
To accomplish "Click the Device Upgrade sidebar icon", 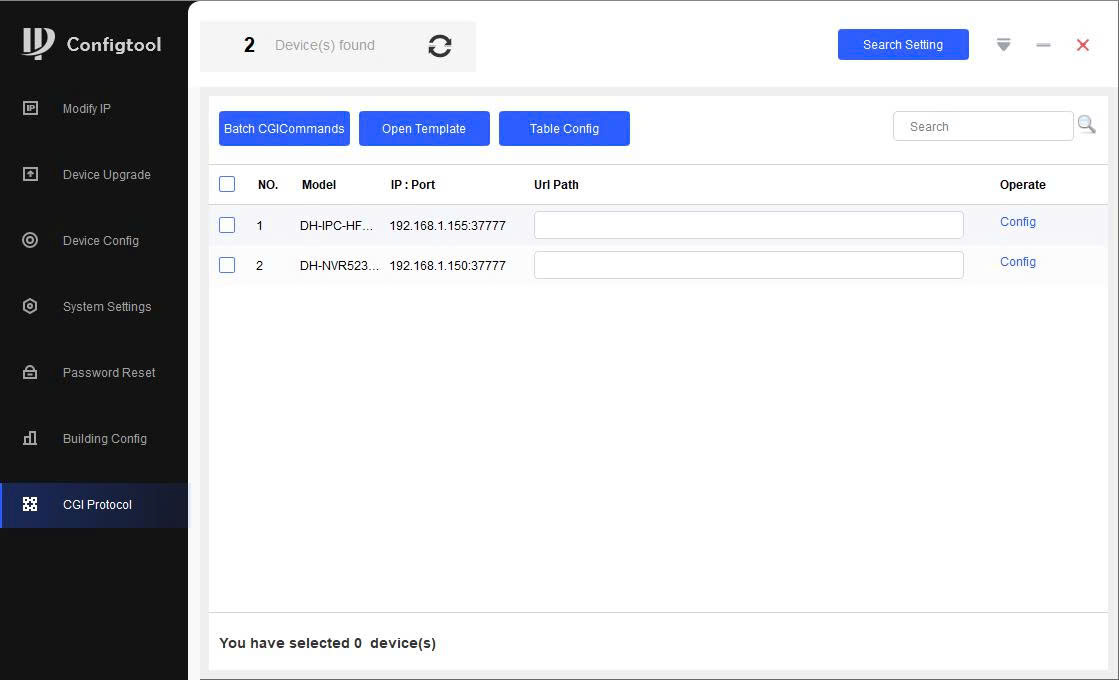I will (x=30, y=174).
